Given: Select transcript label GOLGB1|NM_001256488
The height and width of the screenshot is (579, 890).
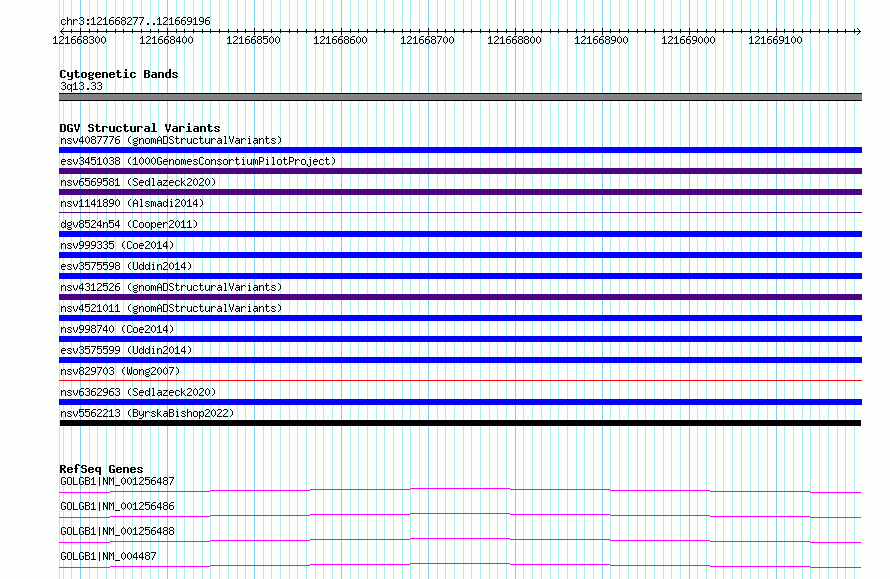Looking at the screenshot, I should tap(117, 531).
